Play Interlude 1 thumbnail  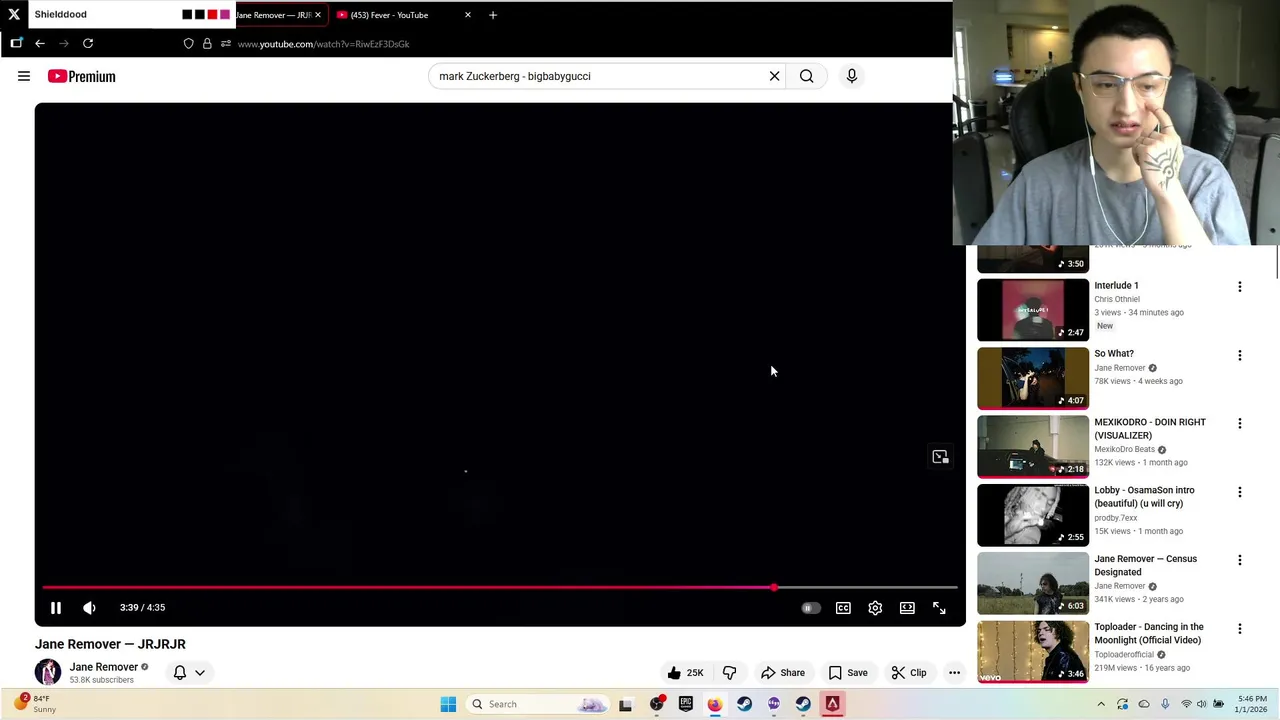coord(1033,310)
